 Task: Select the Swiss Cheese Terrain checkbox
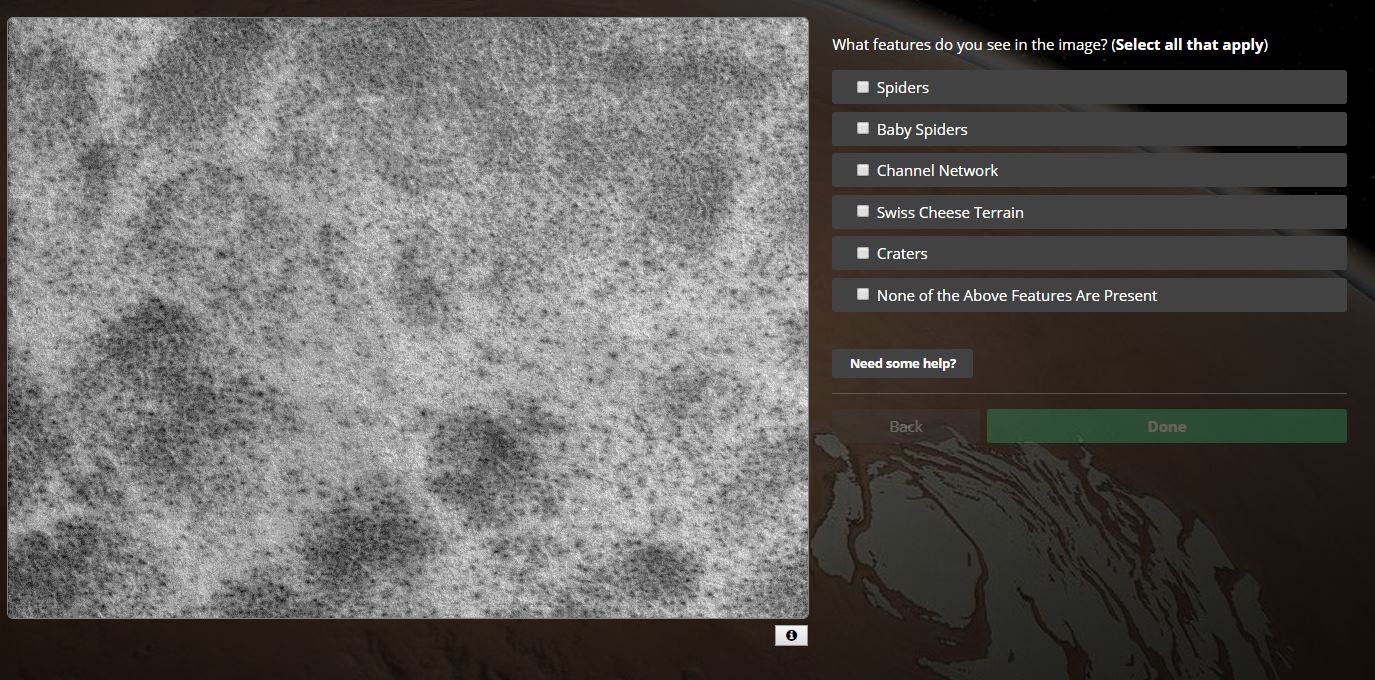coord(863,212)
